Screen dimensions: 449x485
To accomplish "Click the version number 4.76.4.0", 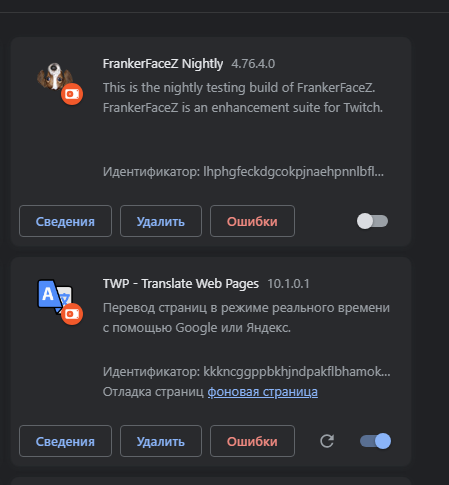I will (253, 64).
